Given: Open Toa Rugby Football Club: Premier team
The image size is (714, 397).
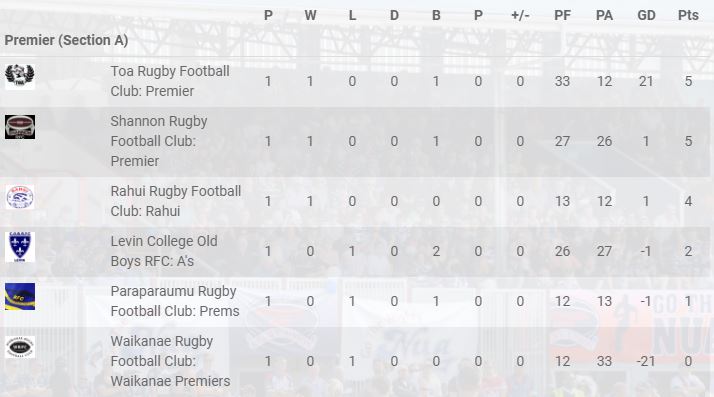Looking at the screenshot, I should click(170, 81).
